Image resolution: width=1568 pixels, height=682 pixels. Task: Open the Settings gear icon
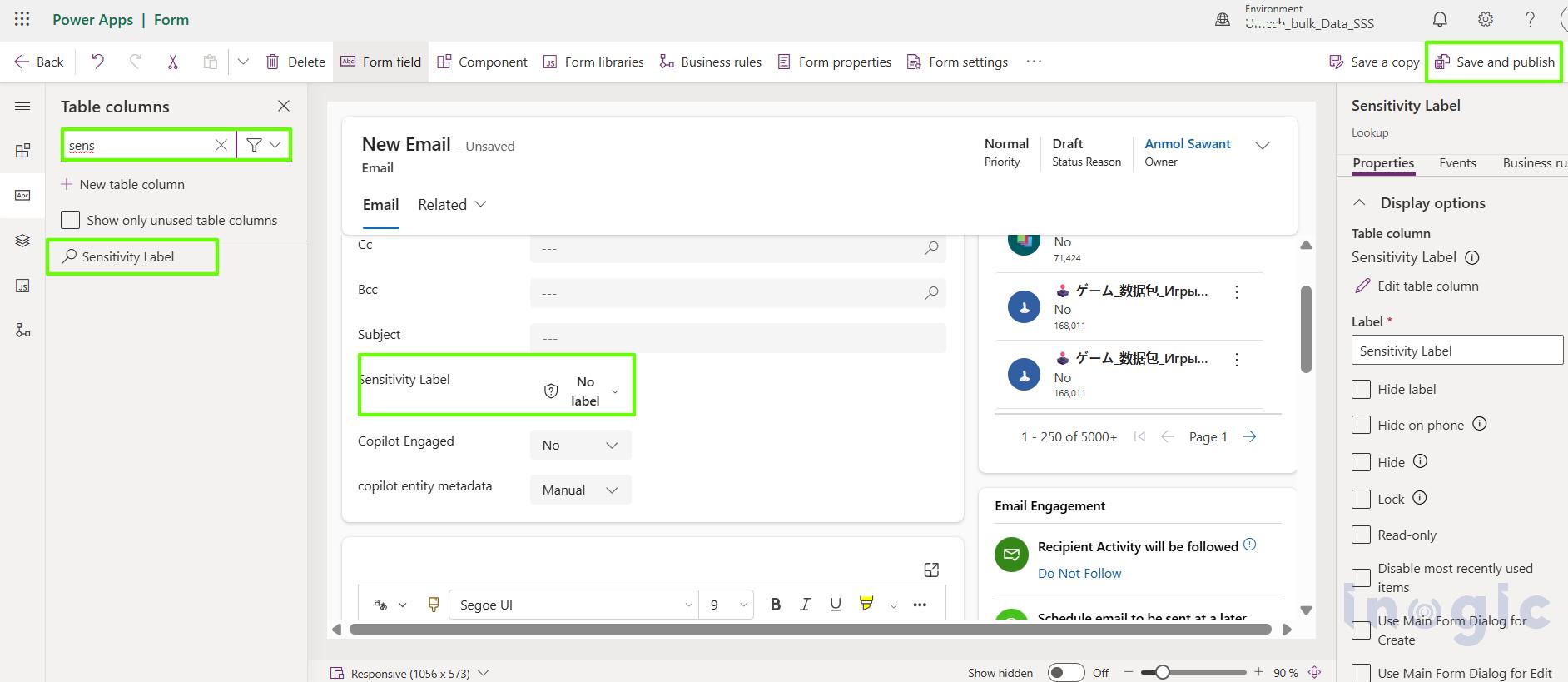point(1486,19)
